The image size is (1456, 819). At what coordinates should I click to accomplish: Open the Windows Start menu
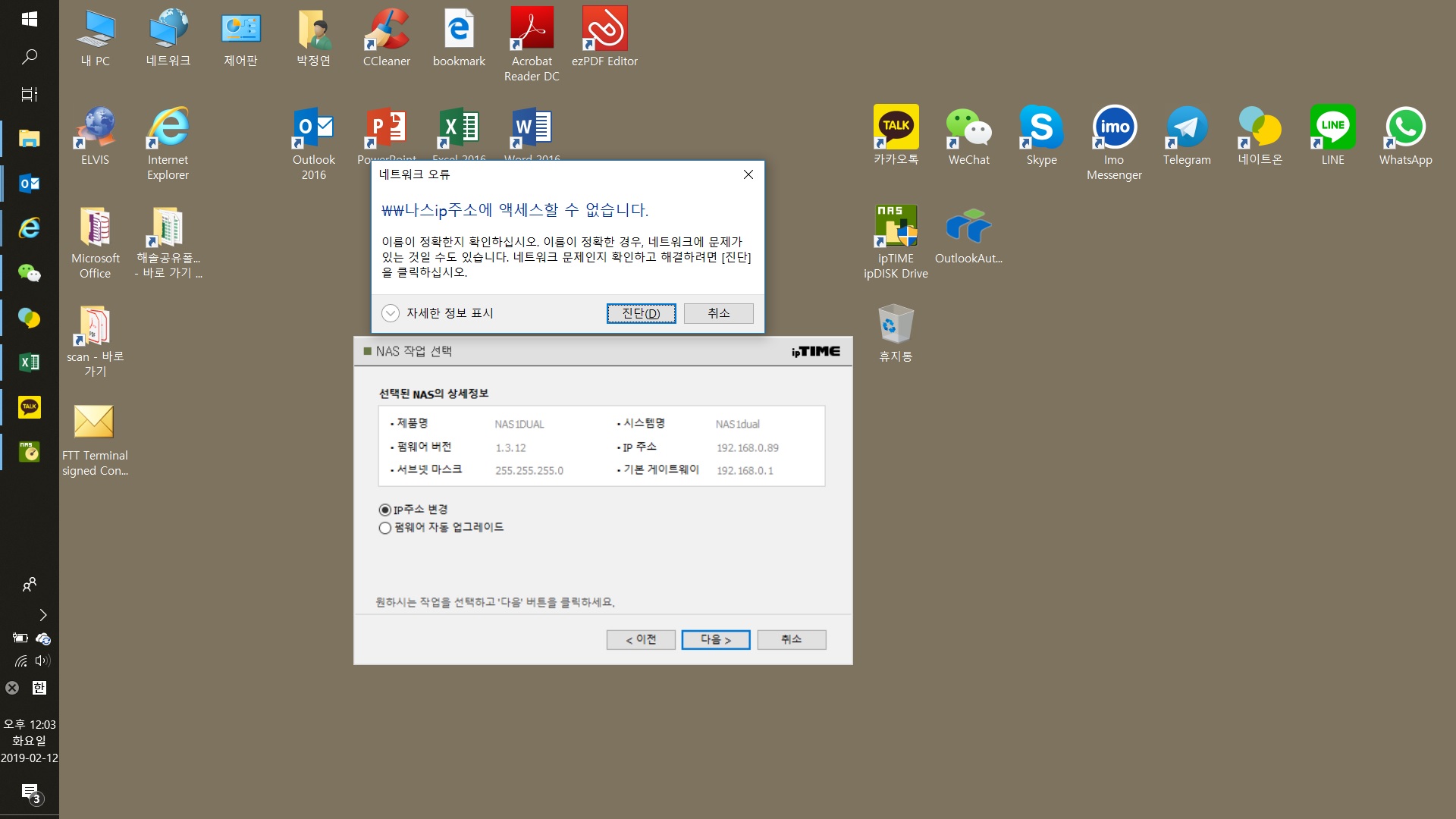[30, 19]
